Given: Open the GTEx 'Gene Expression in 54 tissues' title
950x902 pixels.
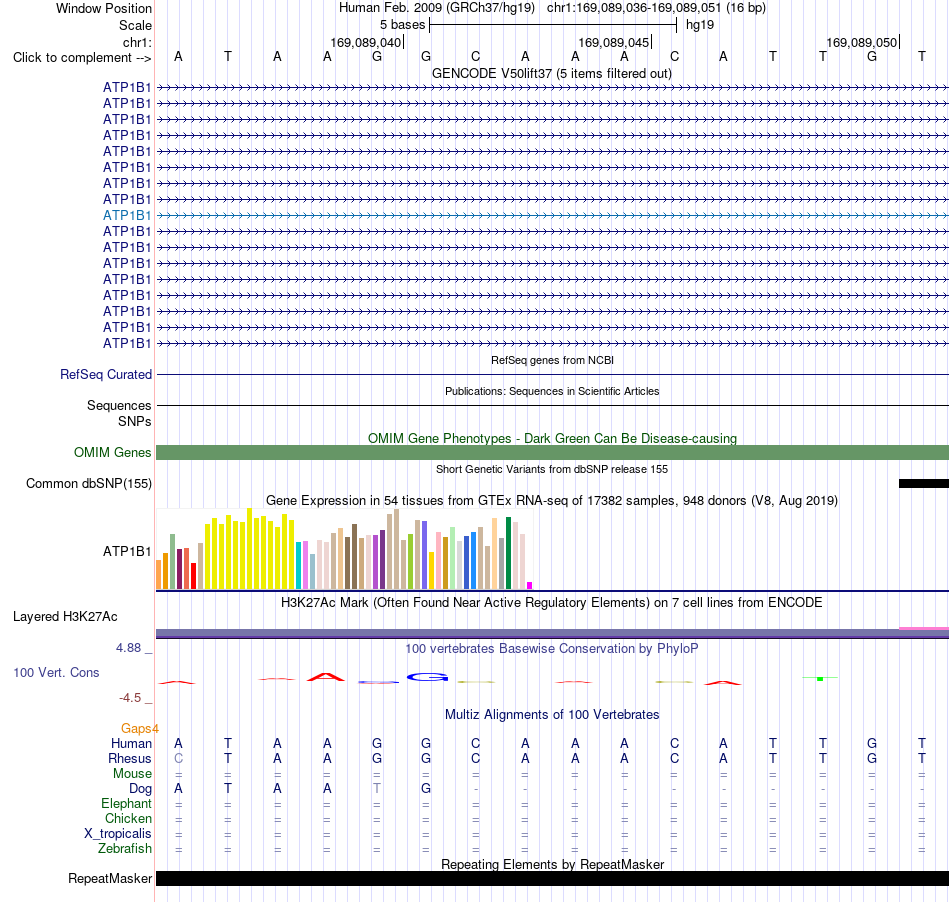Looking at the screenshot, I should click(x=552, y=500).
